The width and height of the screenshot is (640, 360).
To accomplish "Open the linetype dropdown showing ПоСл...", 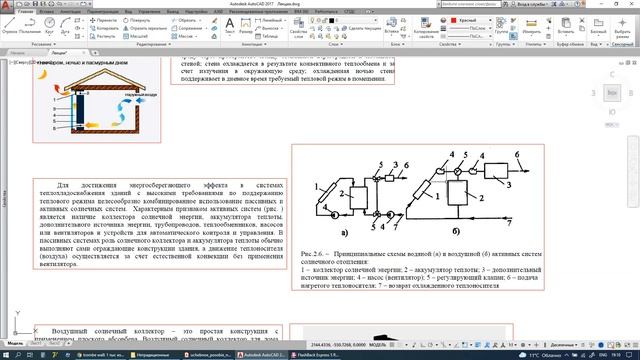I will pyautogui.click(x=471, y=36).
